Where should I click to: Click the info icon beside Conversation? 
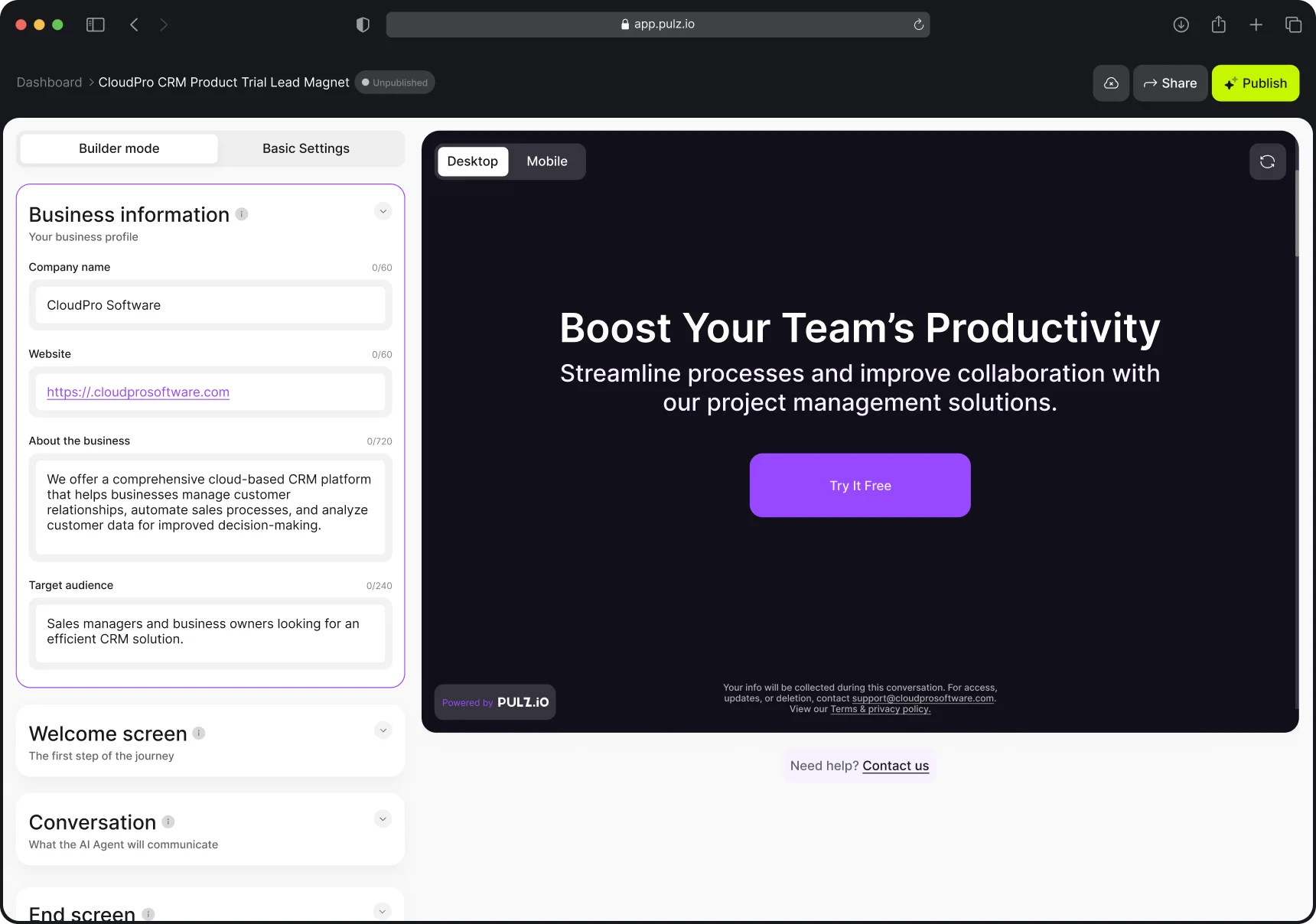click(x=168, y=822)
